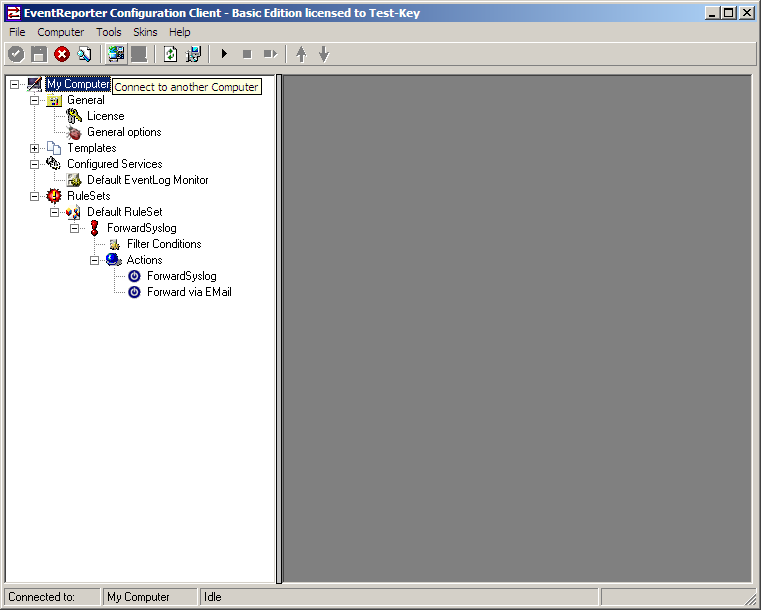
Task: Click the globe icon beside Actions
Action: (114, 260)
